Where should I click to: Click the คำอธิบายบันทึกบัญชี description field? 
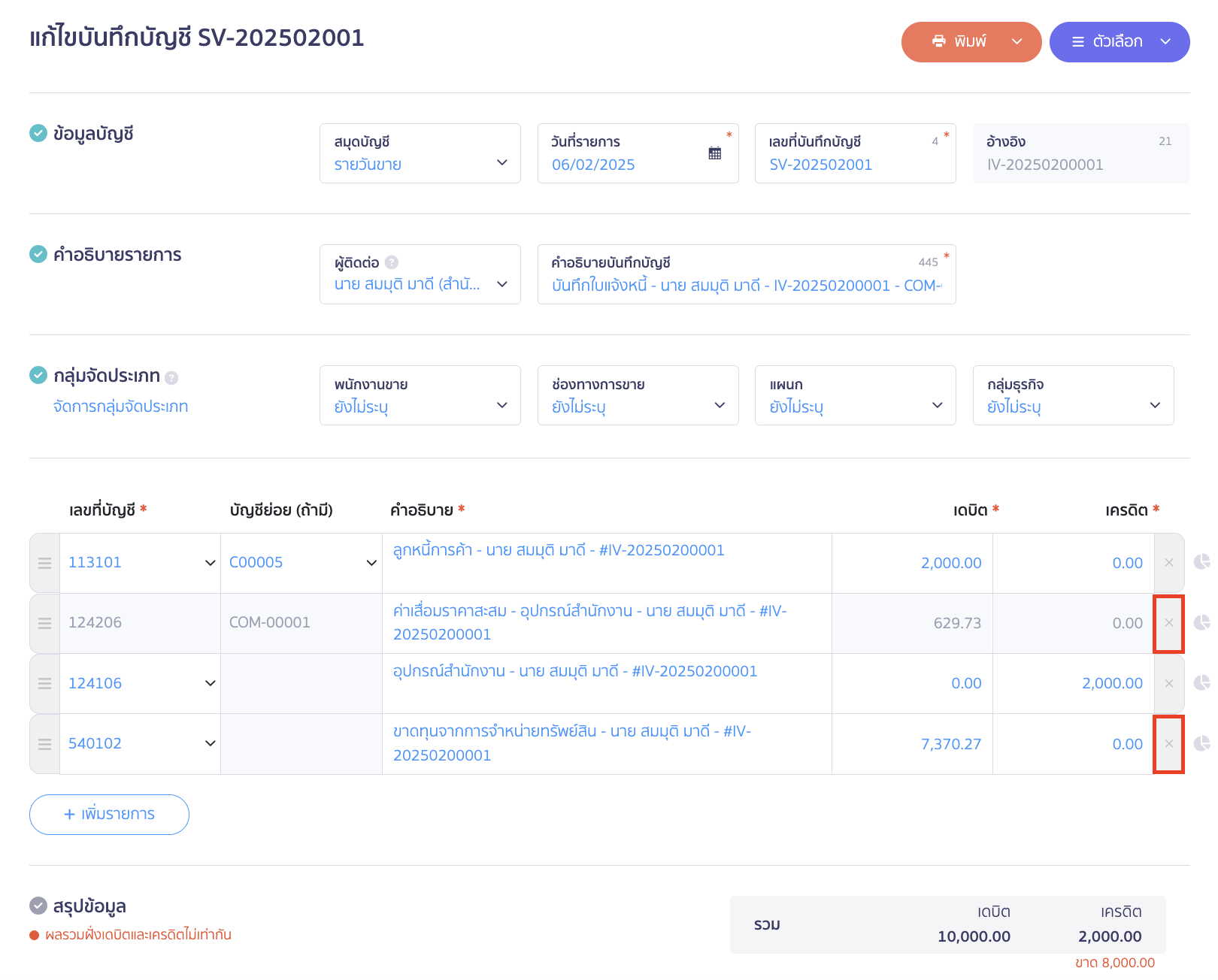tap(746, 286)
